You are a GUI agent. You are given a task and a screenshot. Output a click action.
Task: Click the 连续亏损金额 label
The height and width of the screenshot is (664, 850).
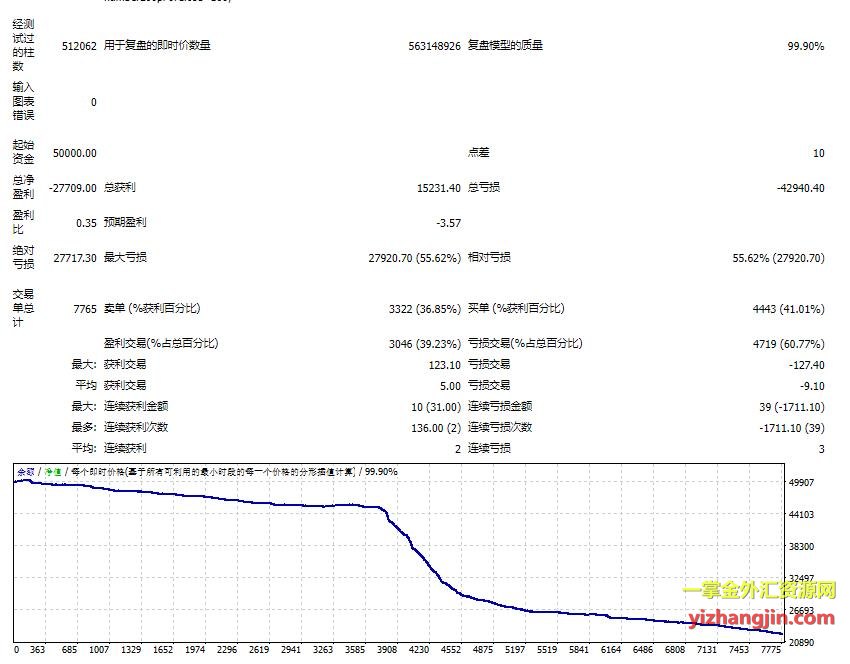[x=500, y=407]
